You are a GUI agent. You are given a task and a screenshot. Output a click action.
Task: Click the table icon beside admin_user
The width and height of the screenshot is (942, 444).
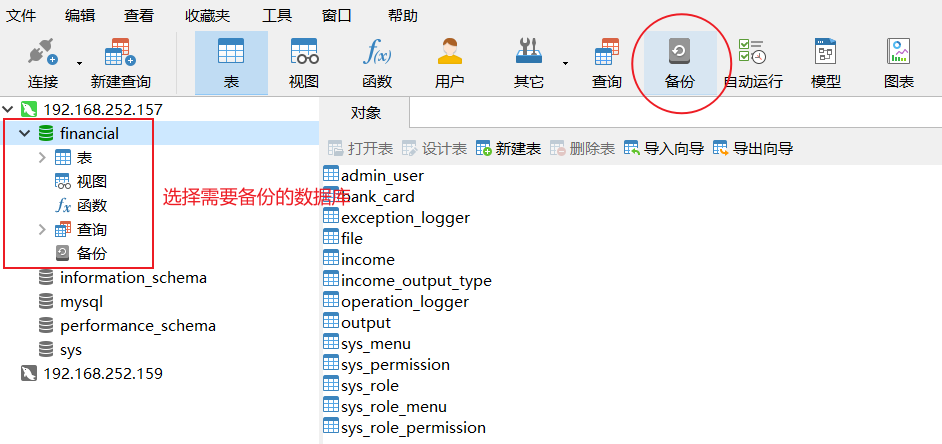coord(331,174)
